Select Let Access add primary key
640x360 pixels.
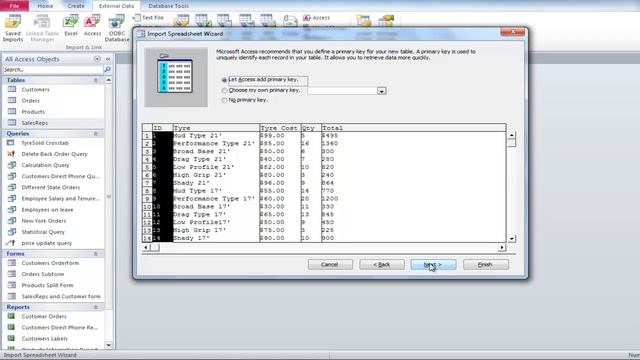tap(224, 80)
